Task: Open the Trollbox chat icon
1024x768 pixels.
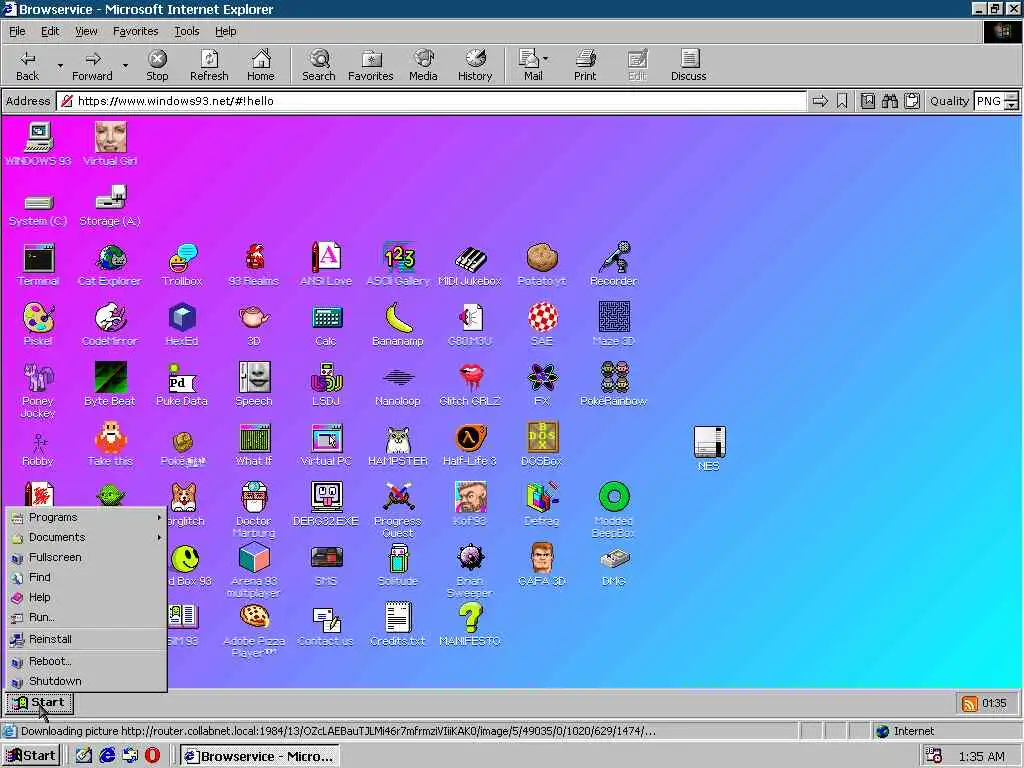Action: coord(182,264)
